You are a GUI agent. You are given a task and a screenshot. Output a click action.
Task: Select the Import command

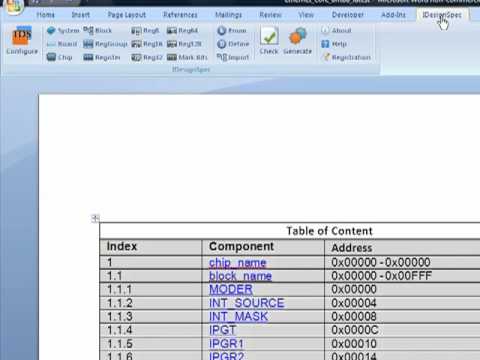(233, 57)
